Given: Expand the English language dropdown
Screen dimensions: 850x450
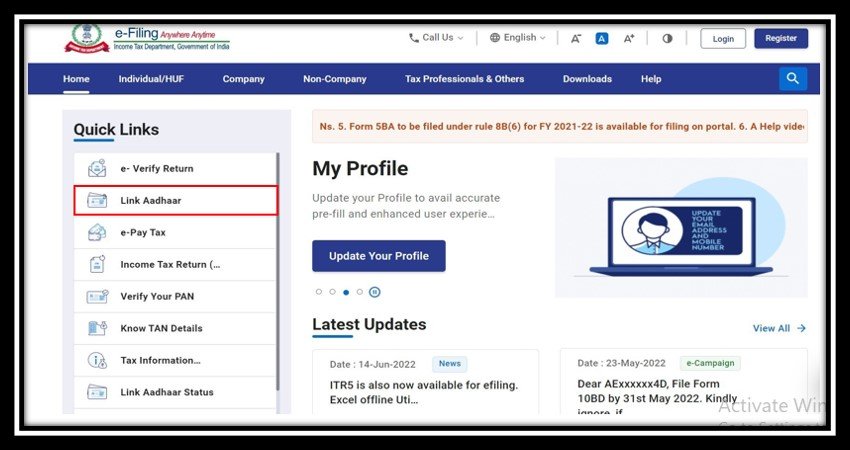Looking at the screenshot, I should (518, 38).
